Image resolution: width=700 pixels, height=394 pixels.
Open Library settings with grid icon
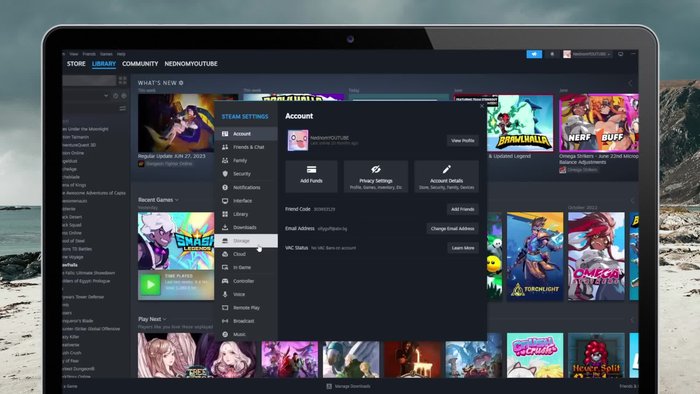pos(246,214)
